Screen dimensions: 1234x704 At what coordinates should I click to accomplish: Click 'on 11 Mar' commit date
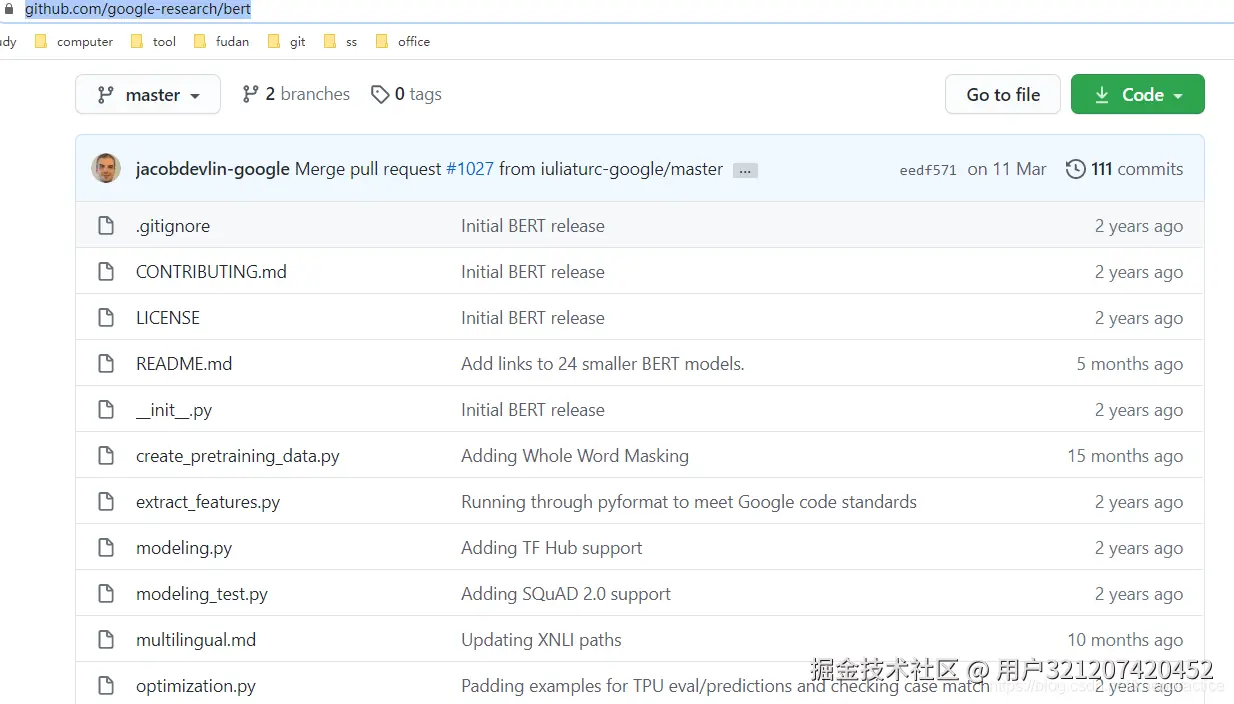point(1007,169)
